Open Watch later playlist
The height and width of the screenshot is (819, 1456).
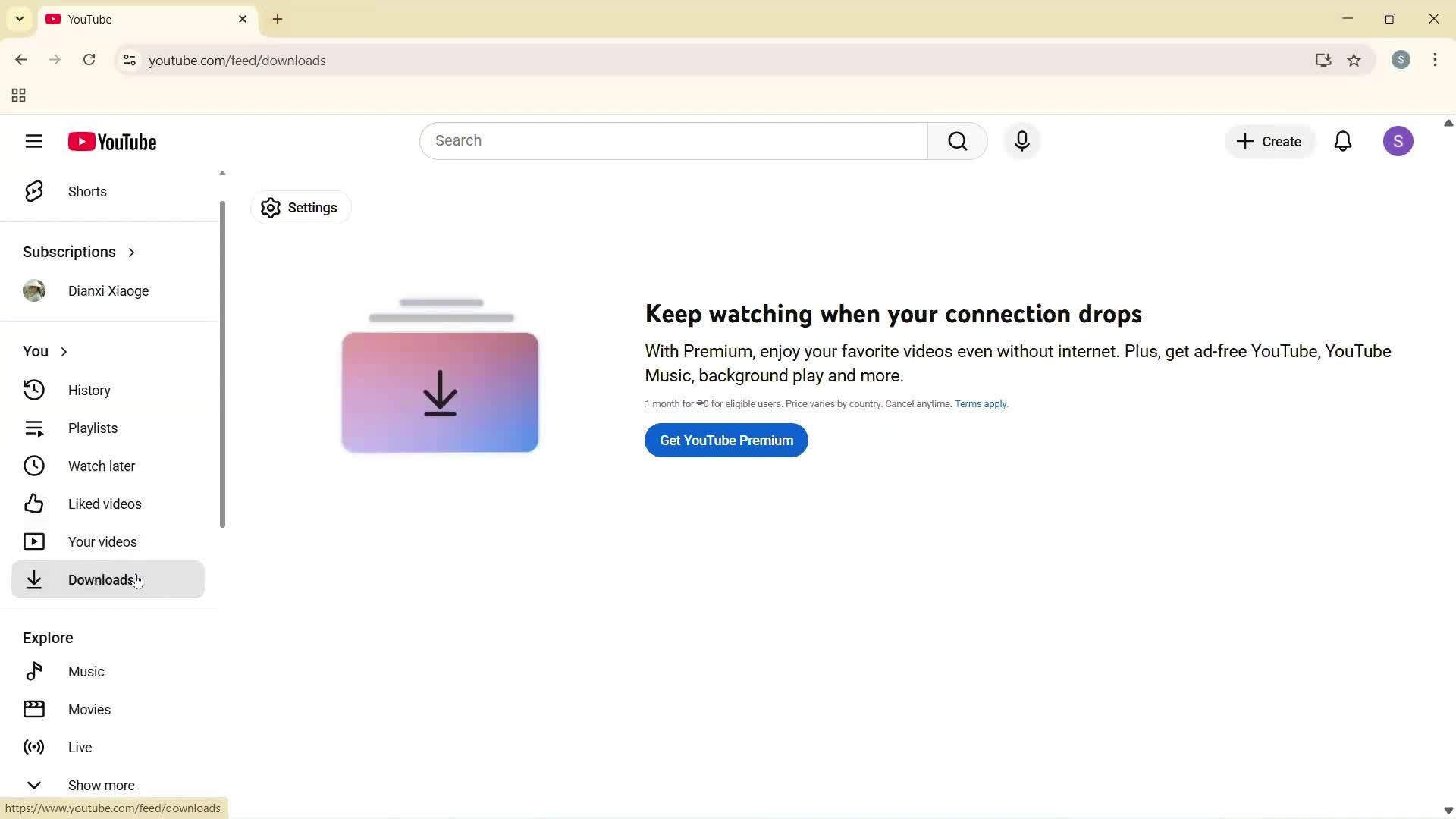click(x=102, y=466)
